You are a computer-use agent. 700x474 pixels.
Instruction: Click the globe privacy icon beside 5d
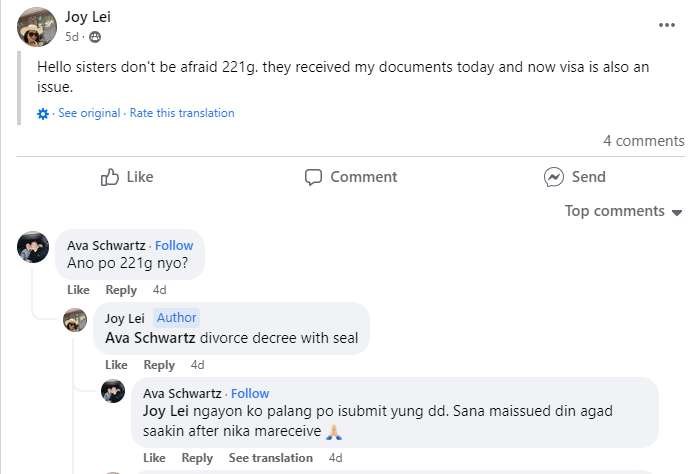tap(95, 37)
